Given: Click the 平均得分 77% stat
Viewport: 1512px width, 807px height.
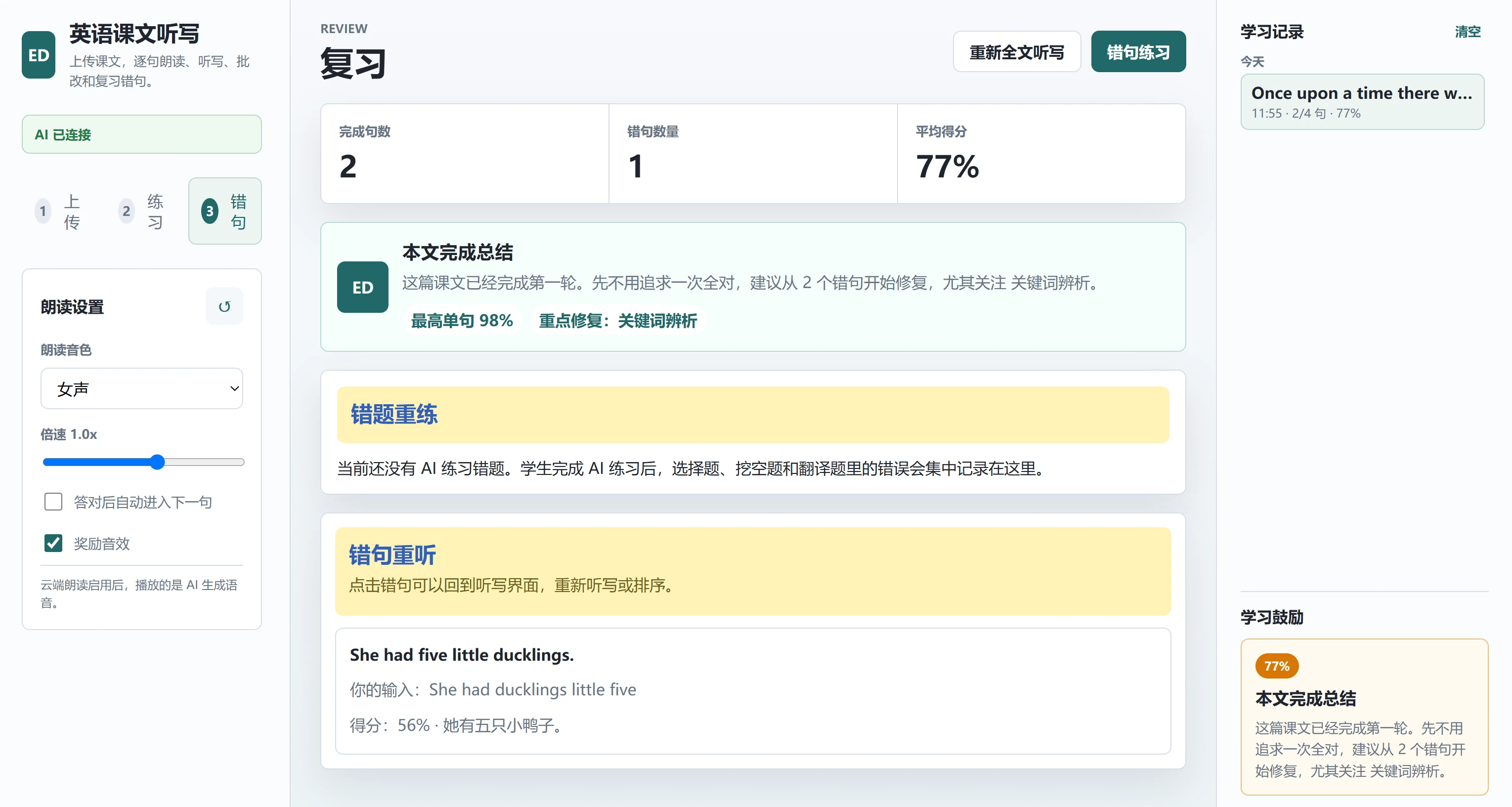Looking at the screenshot, I should pos(1041,154).
